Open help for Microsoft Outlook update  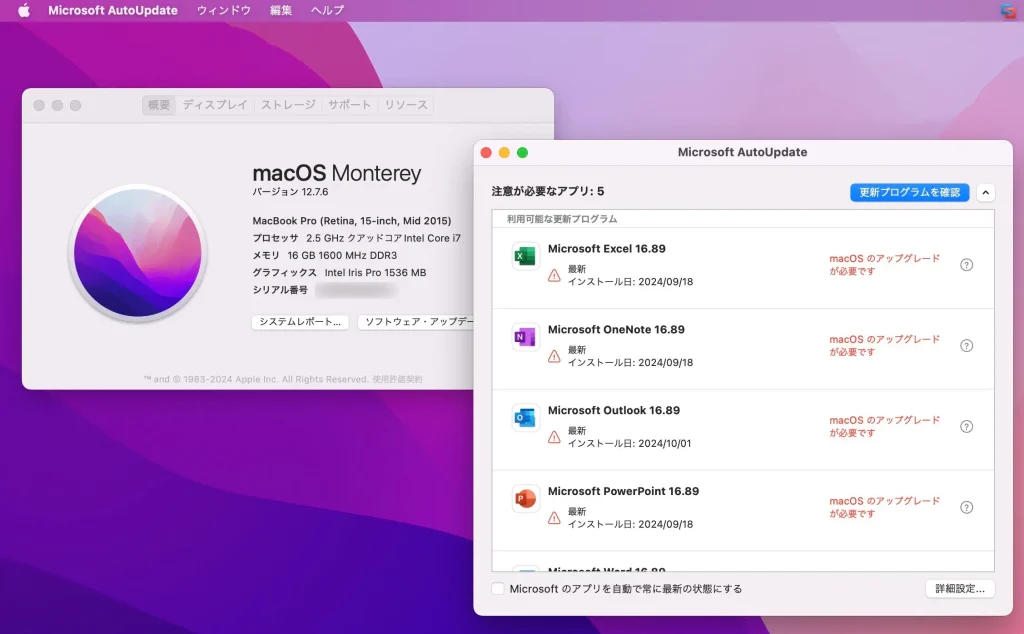pyautogui.click(x=967, y=427)
